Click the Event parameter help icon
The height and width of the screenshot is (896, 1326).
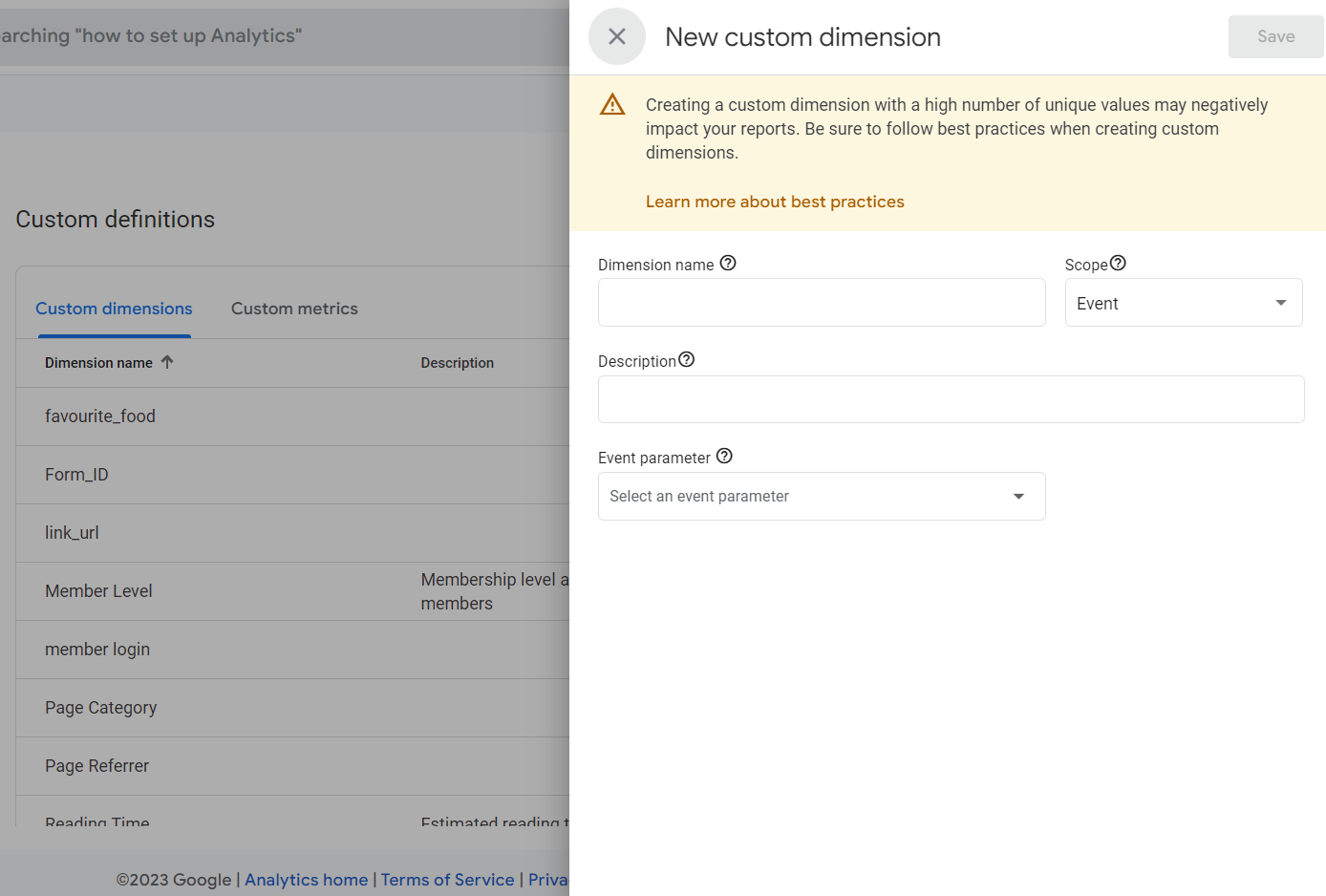tap(724, 456)
